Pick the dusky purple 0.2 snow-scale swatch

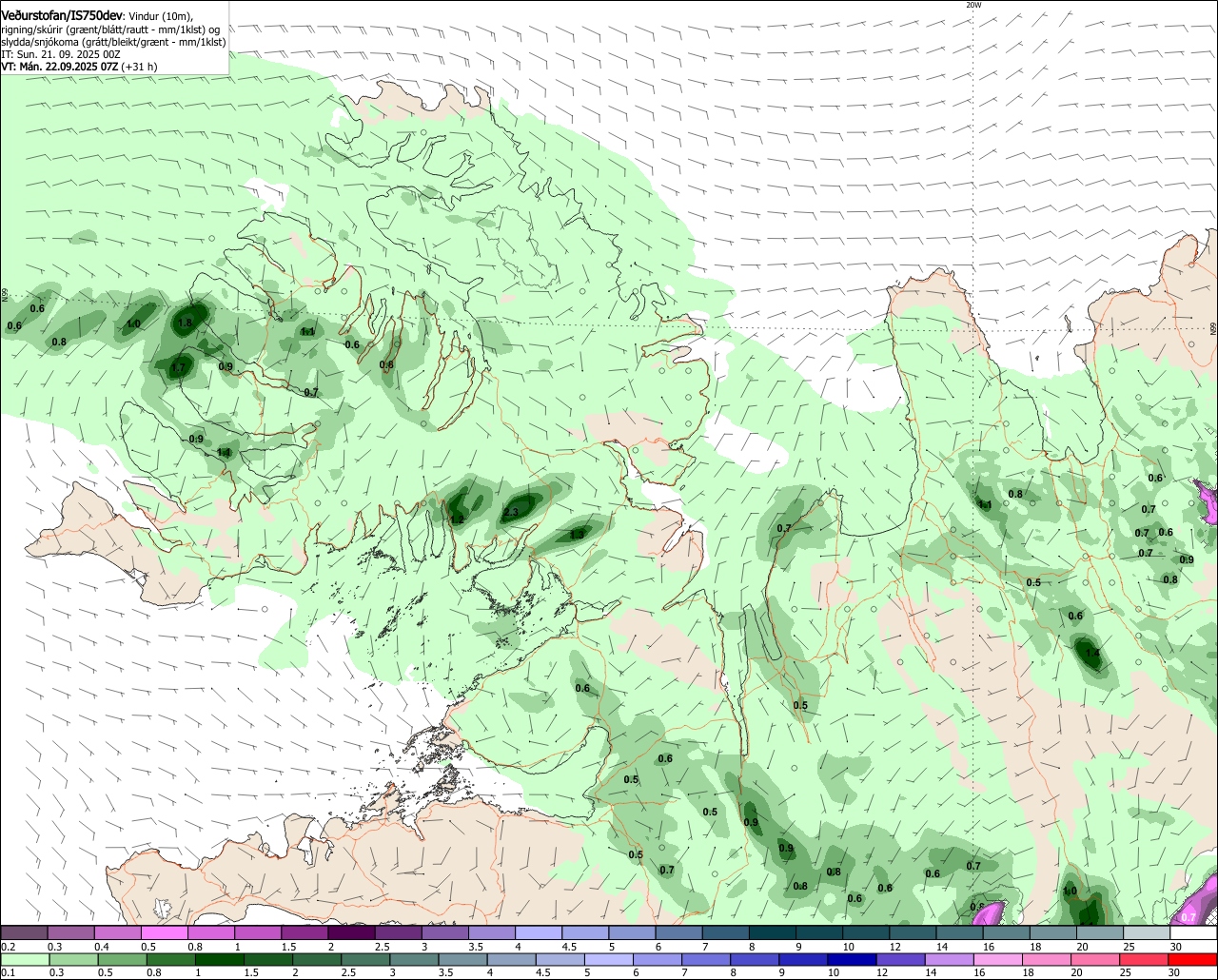click(x=24, y=932)
